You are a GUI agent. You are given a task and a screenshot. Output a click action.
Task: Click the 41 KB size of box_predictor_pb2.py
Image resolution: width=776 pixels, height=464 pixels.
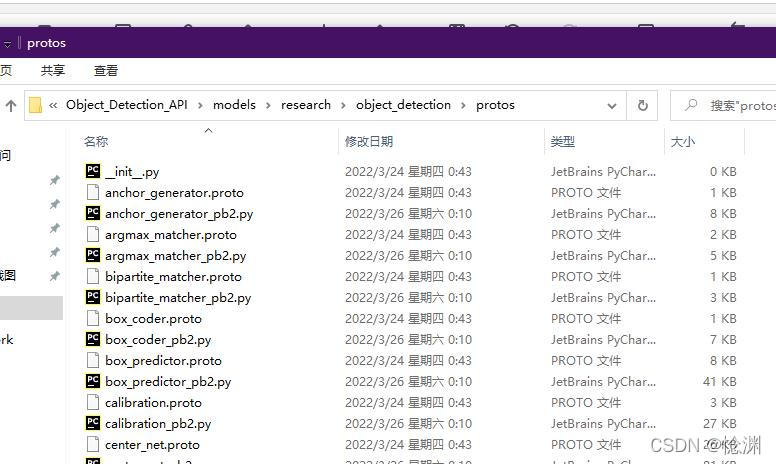pos(720,381)
